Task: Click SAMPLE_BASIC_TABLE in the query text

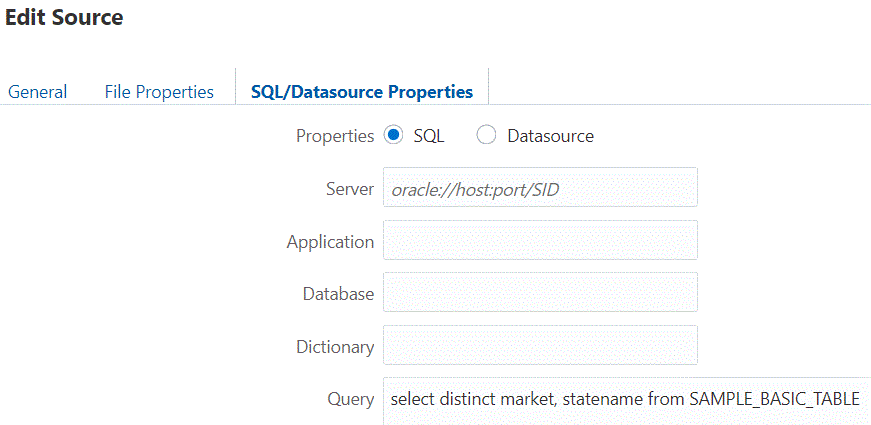Action: coord(774,399)
